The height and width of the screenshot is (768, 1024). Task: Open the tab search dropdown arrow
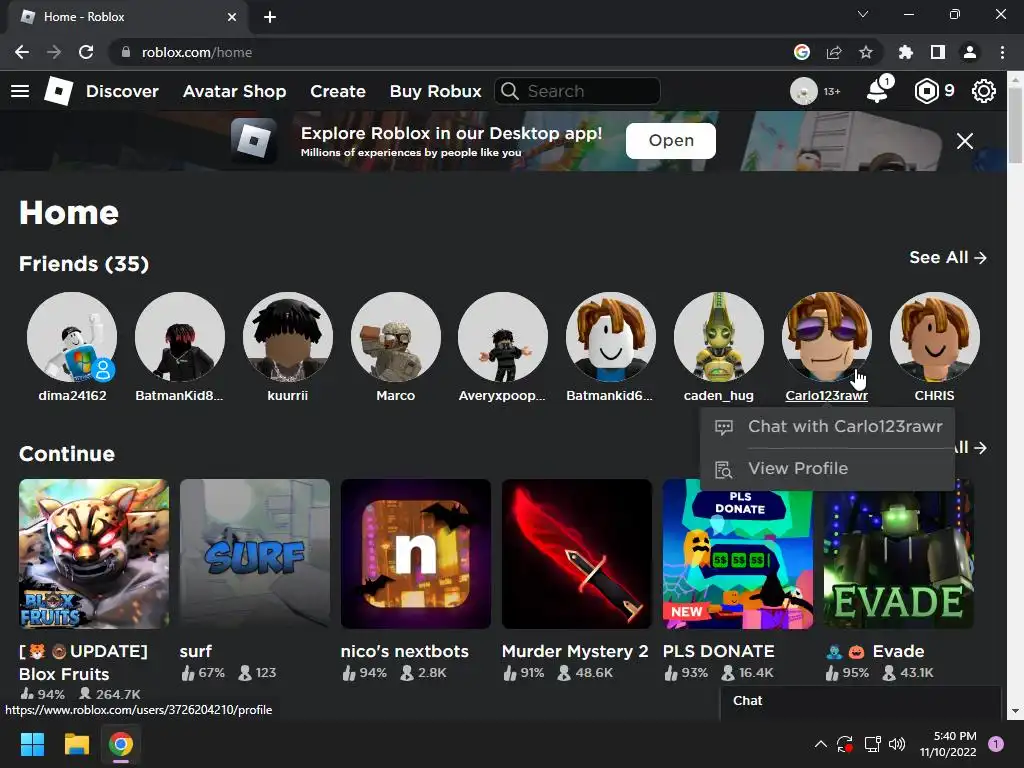click(863, 14)
